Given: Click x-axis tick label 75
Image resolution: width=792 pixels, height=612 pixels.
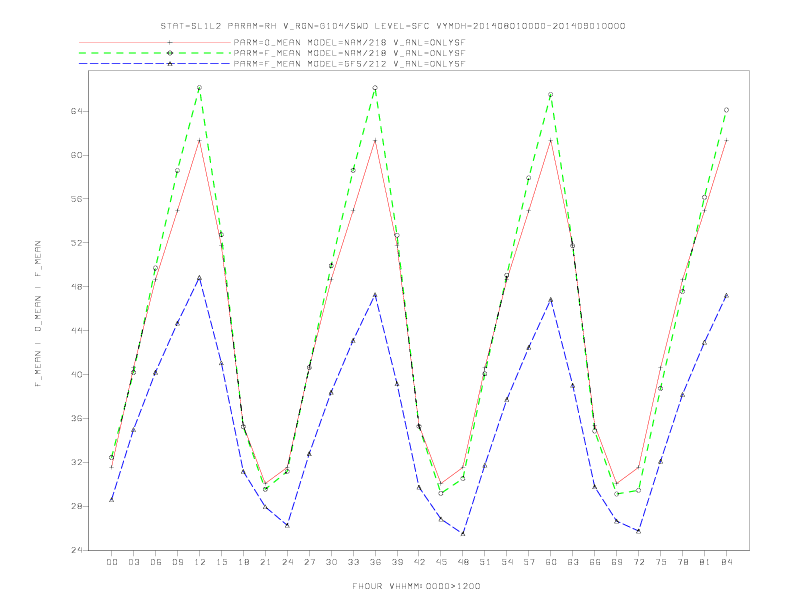Looking at the screenshot, I should click(x=661, y=562).
